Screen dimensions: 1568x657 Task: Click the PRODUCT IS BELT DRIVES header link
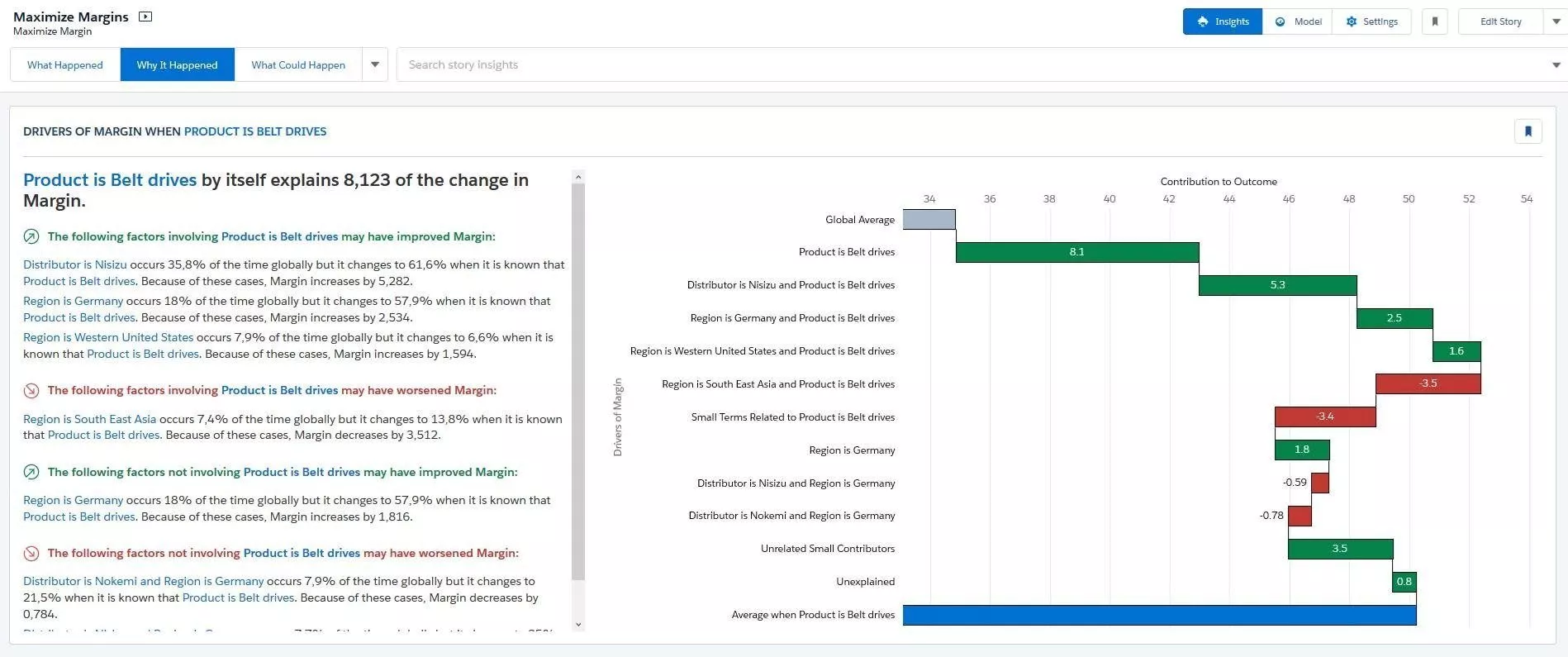[x=255, y=131]
